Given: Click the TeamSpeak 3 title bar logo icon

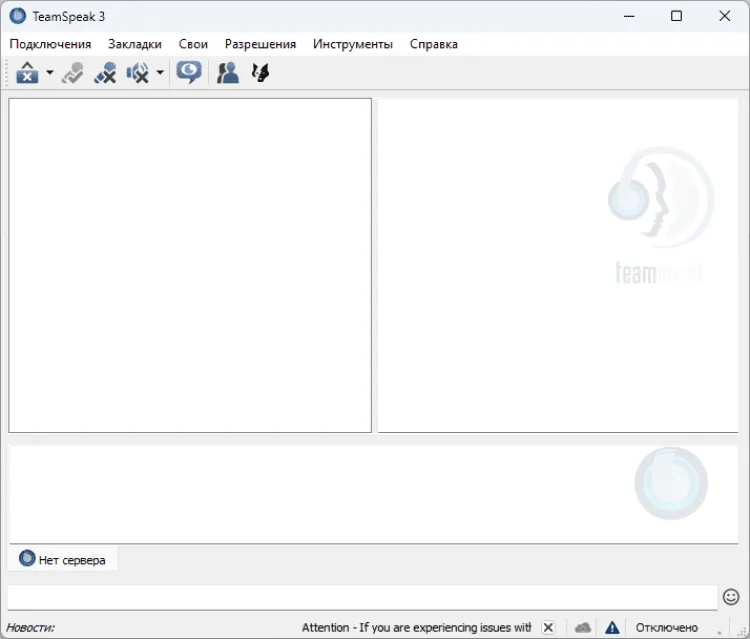Looking at the screenshot, I should click(18, 16).
